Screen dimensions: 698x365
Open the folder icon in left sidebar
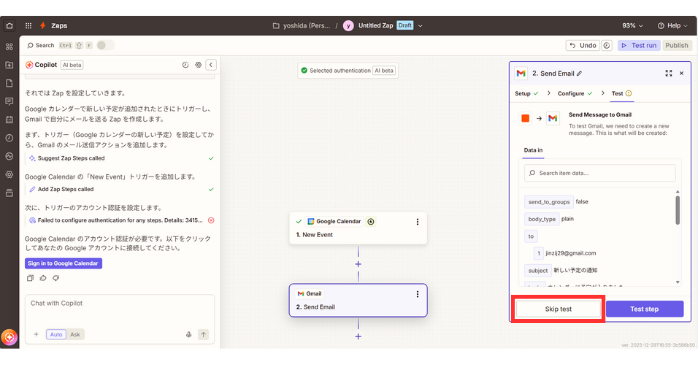point(9,65)
